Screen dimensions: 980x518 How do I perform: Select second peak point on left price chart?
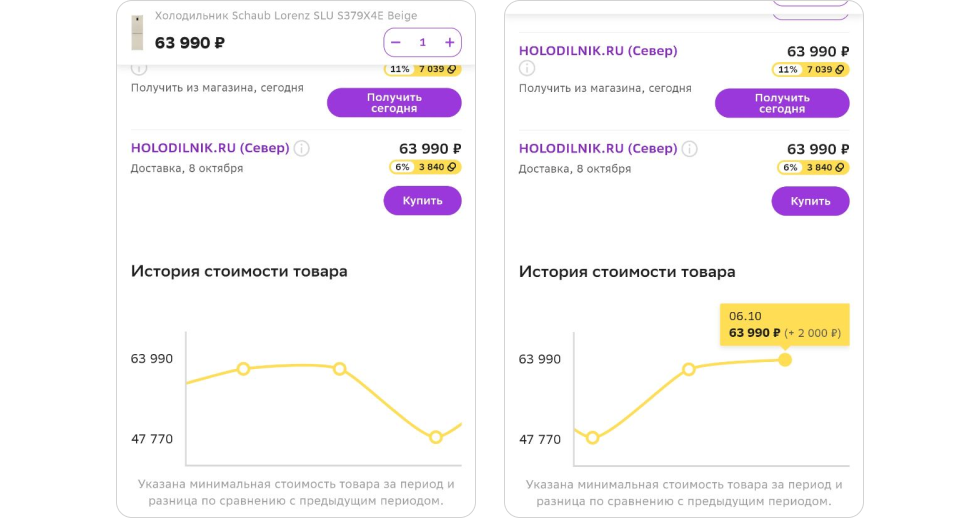click(339, 369)
